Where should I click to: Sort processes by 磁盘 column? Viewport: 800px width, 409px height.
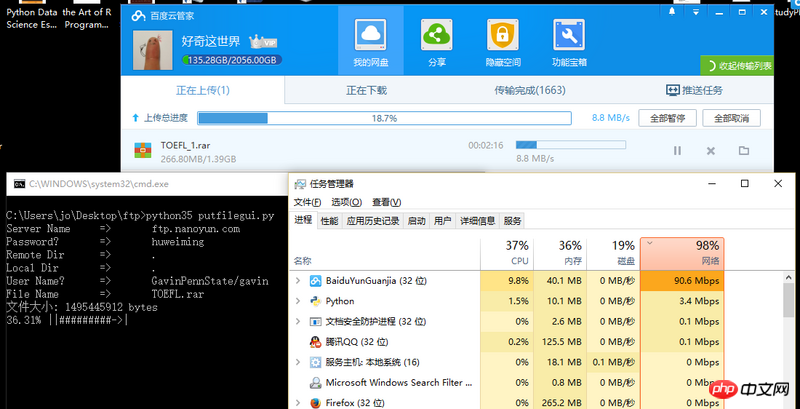(x=613, y=253)
